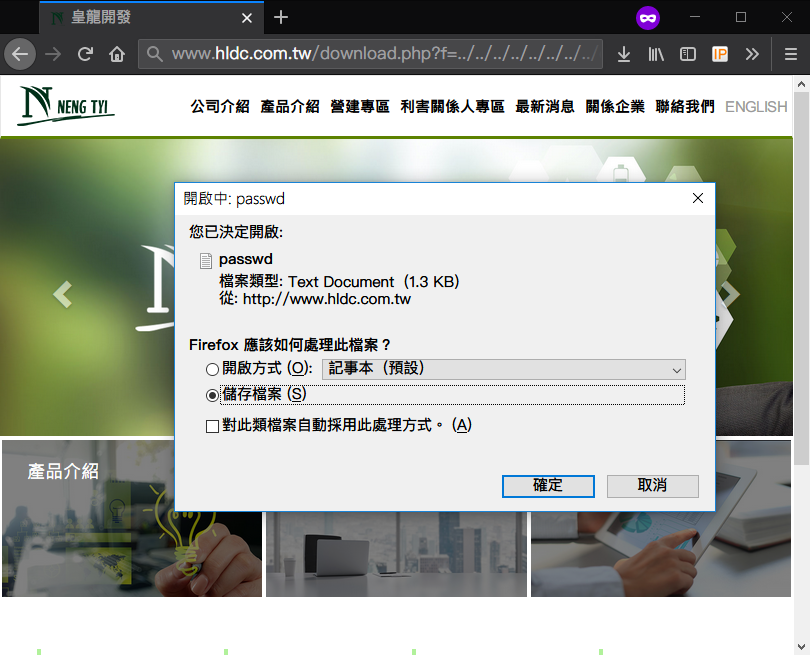The width and height of the screenshot is (810, 655).
Task: Click the private browsing mask icon
Action: point(648,18)
